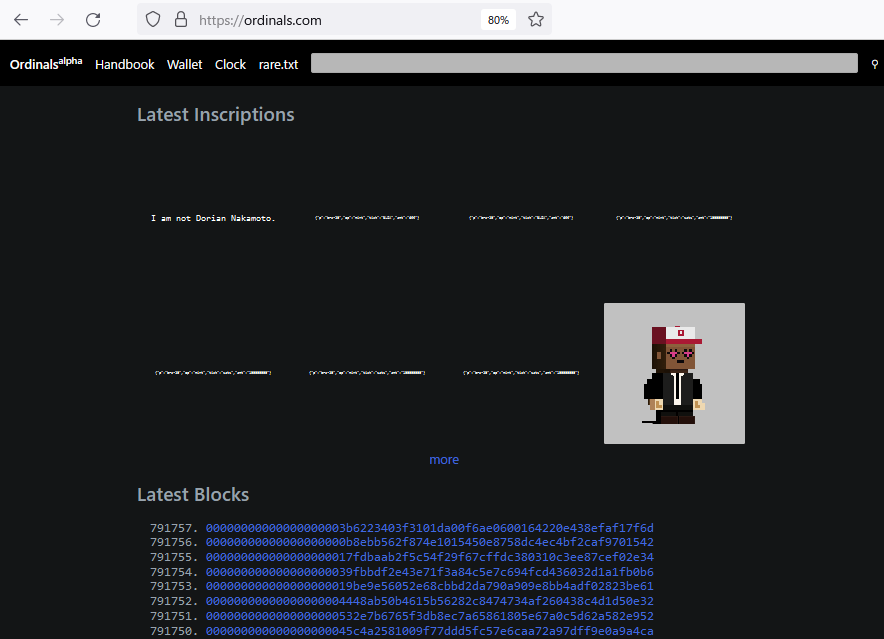Reload the page with refresh icon
The width and height of the screenshot is (884, 639).
click(93, 19)
